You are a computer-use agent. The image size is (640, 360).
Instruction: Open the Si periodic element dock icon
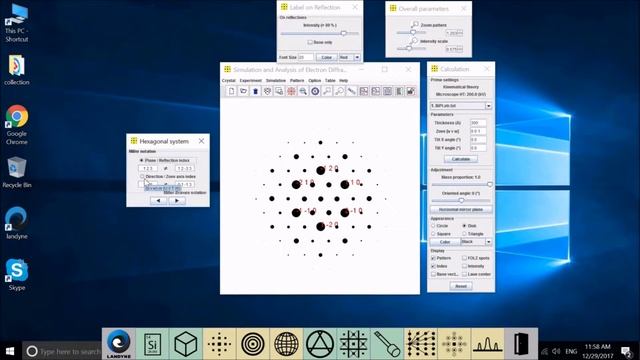152,344
